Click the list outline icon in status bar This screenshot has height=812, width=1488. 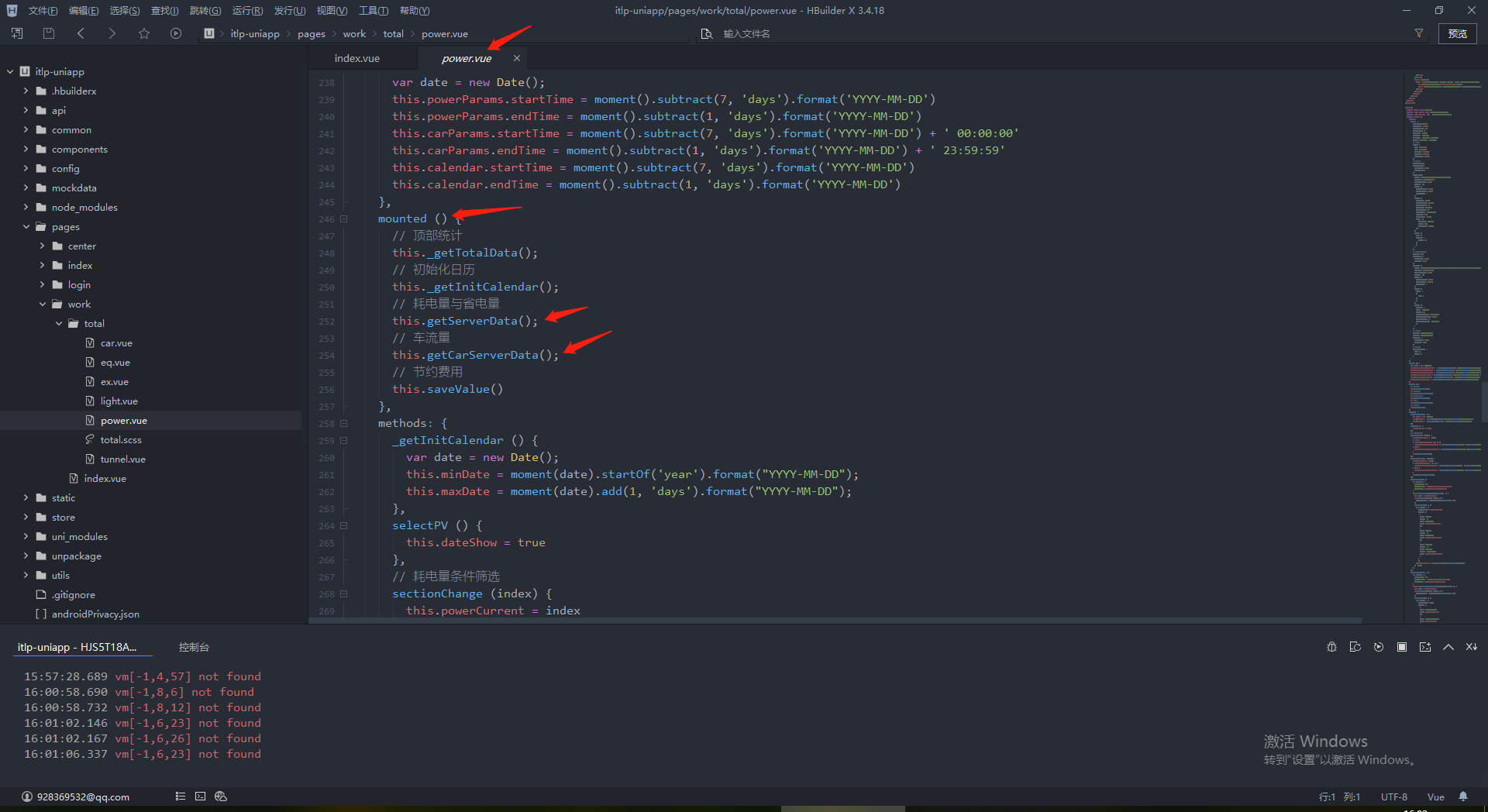pos(181,797)
